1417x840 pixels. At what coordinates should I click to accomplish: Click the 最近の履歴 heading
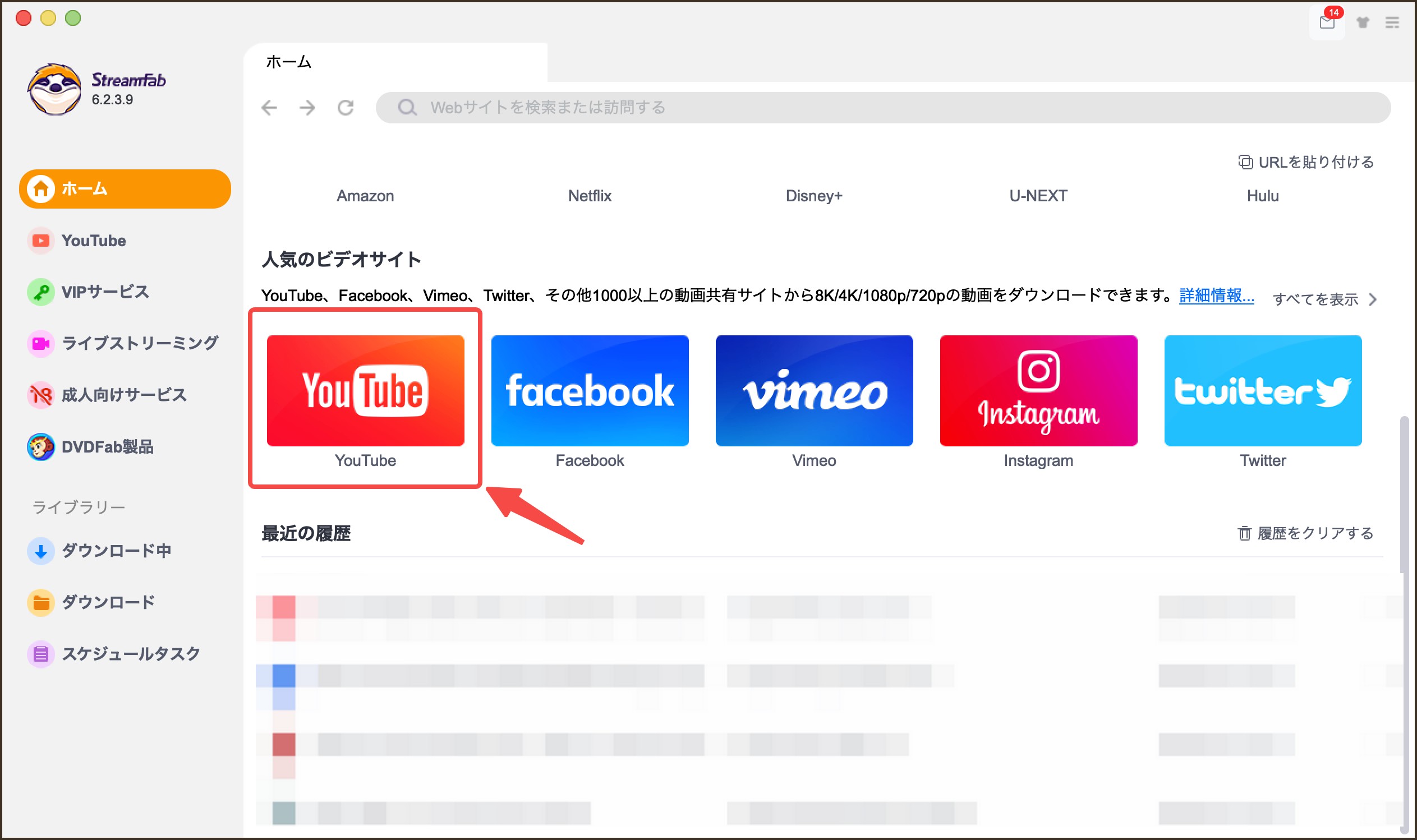(306, 533)
